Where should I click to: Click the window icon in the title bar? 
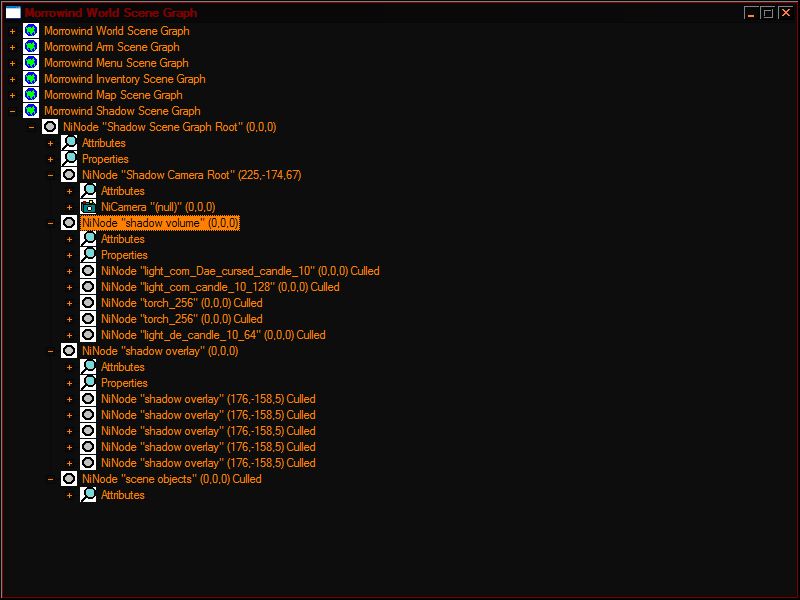(13, 12)
